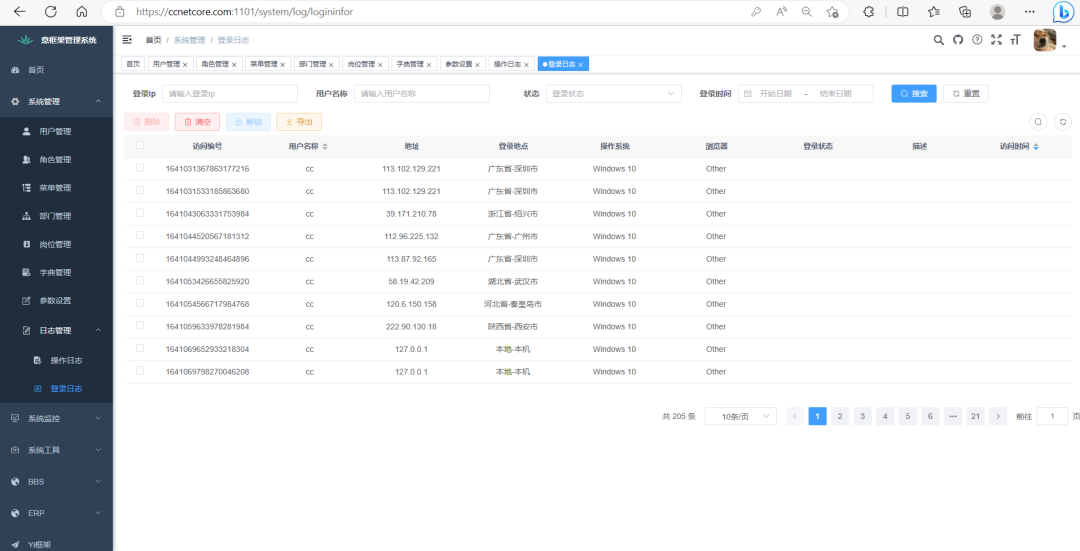This screenshot has width=1080, height=551.
Task: Click the header magnifier search icon
Action: click(938, 40)
